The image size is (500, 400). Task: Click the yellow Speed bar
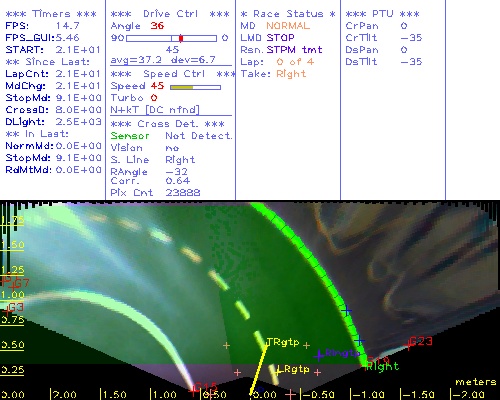click(182, 87)
